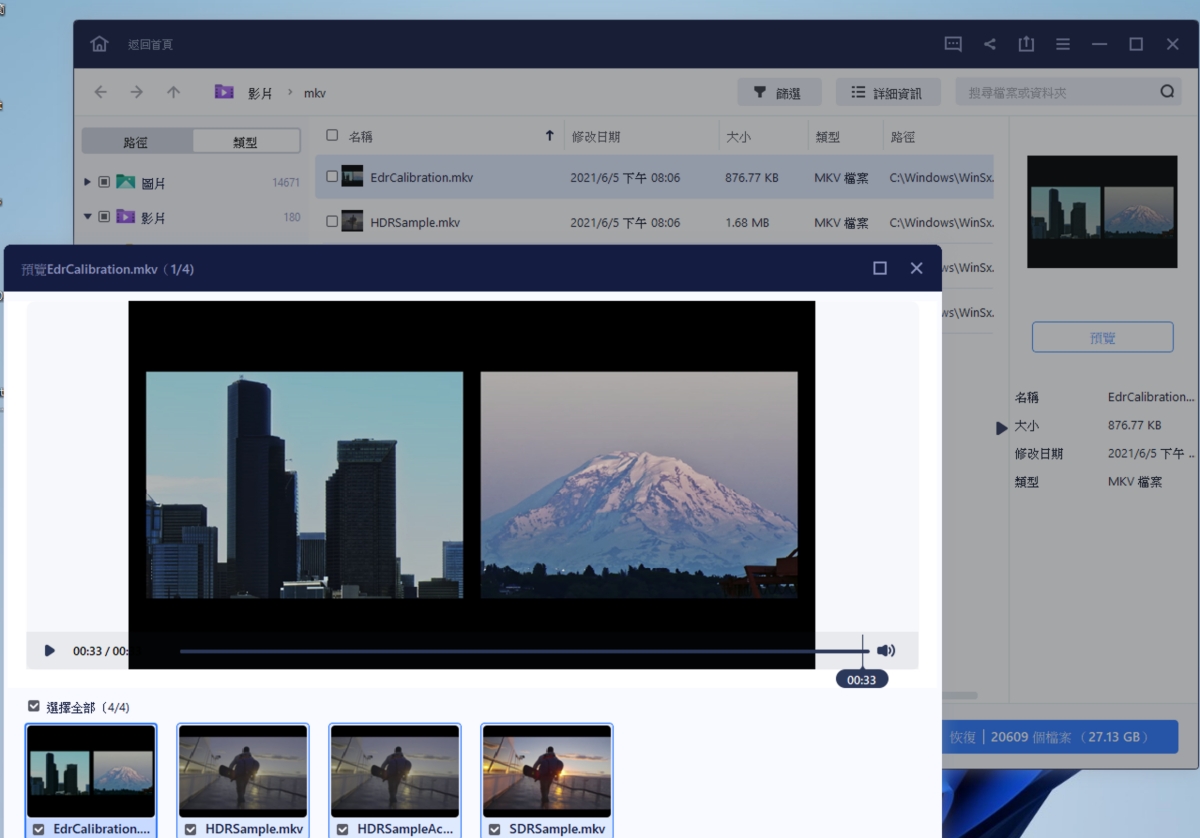This screenshot has width=1200, height=838.
Task: Click the home icon to return home
Action: click(99, 45)
